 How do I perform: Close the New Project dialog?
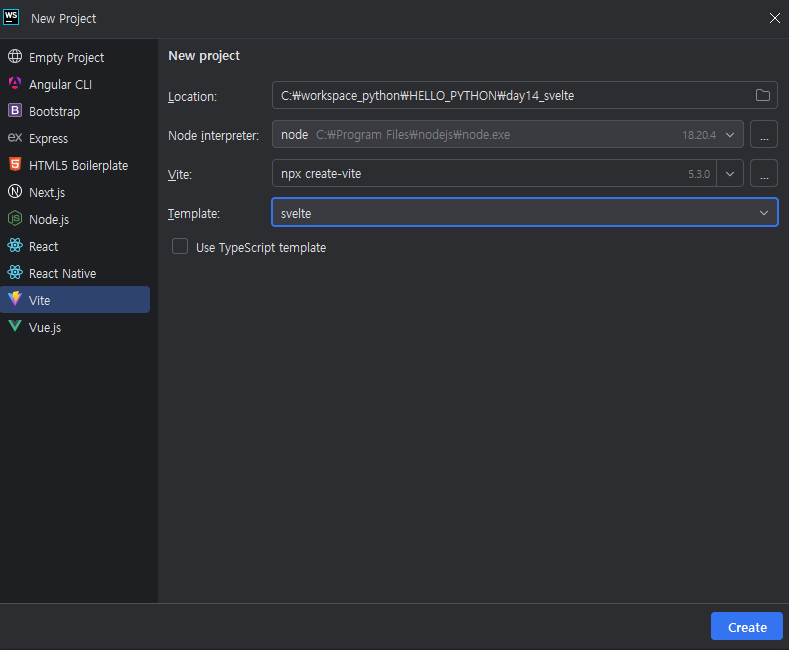774,18
